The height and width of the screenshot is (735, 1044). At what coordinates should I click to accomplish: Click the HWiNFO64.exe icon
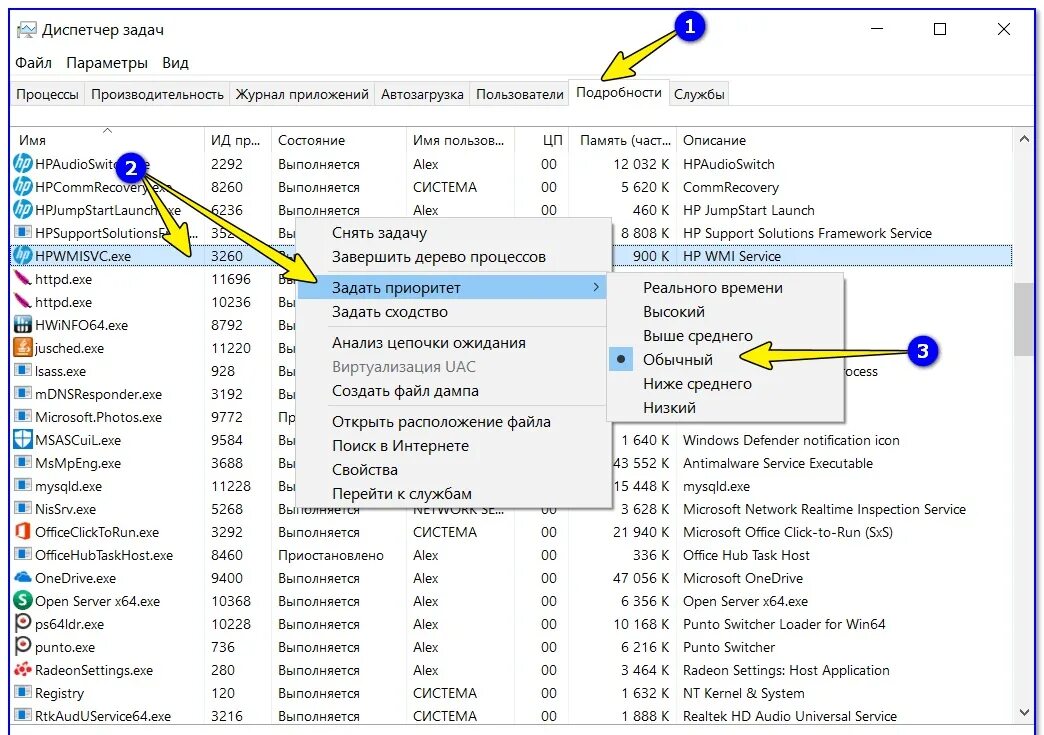[x=23, y=325]
